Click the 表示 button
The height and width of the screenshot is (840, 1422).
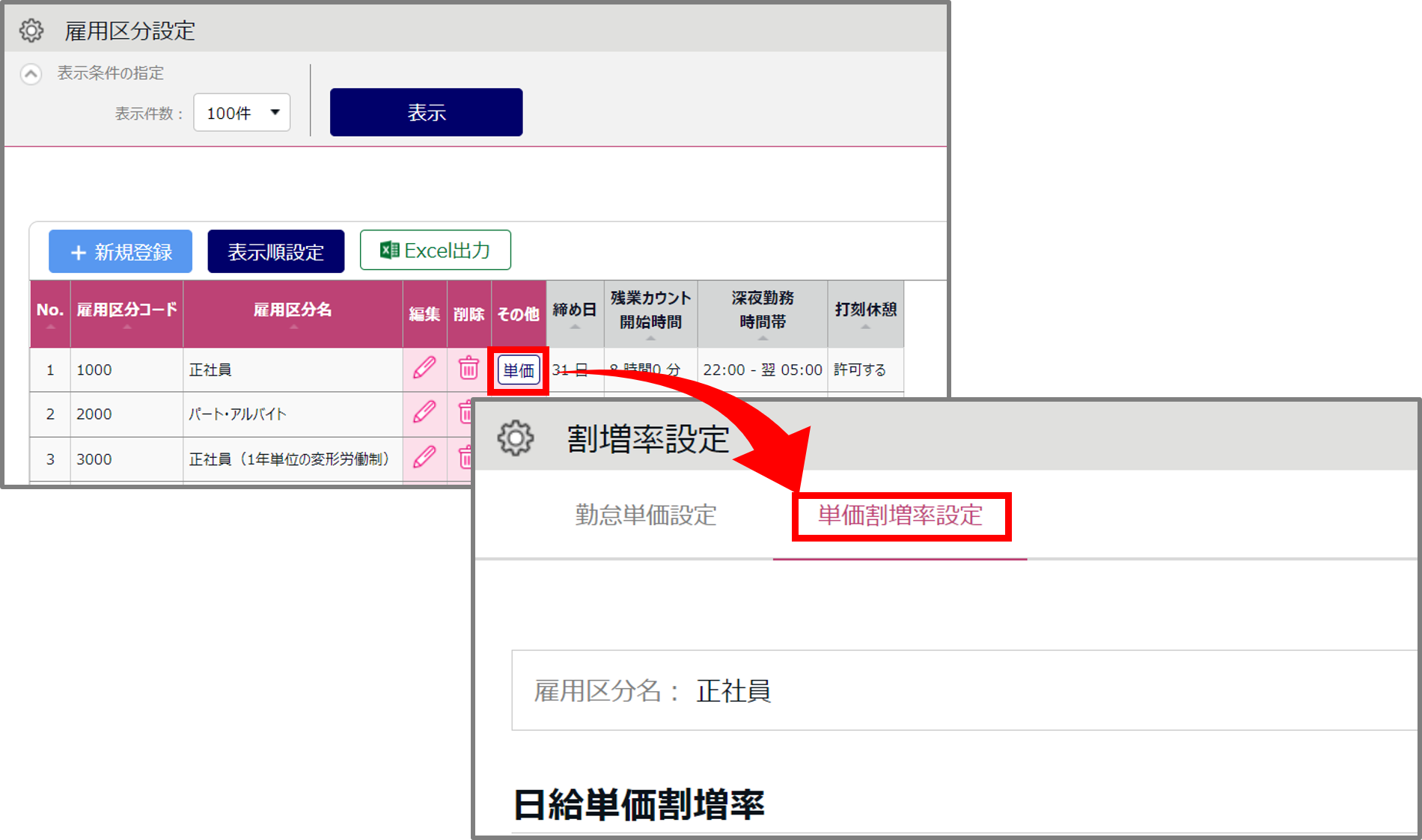coord(426,112)
